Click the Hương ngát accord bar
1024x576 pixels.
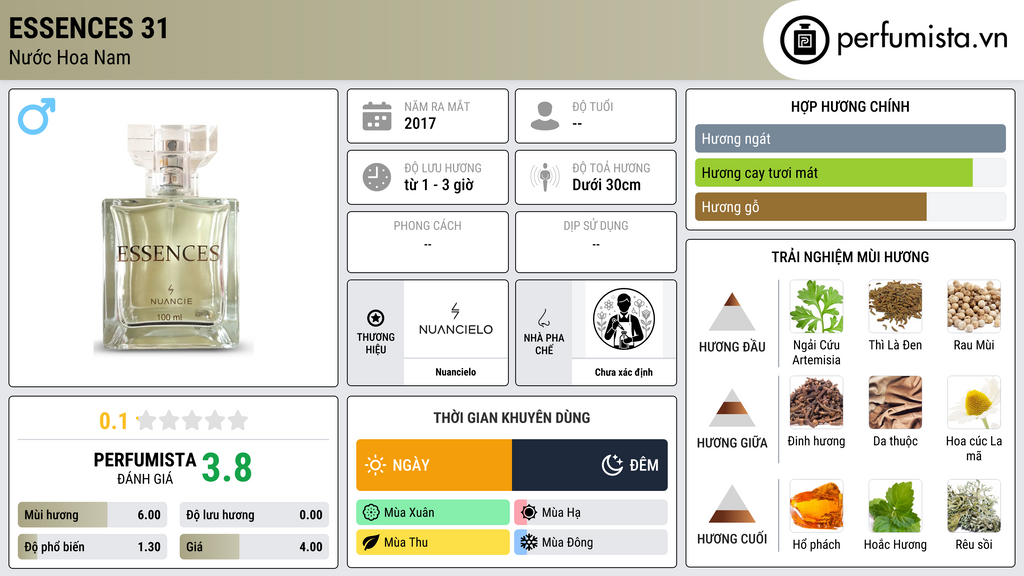coord(850,138)
